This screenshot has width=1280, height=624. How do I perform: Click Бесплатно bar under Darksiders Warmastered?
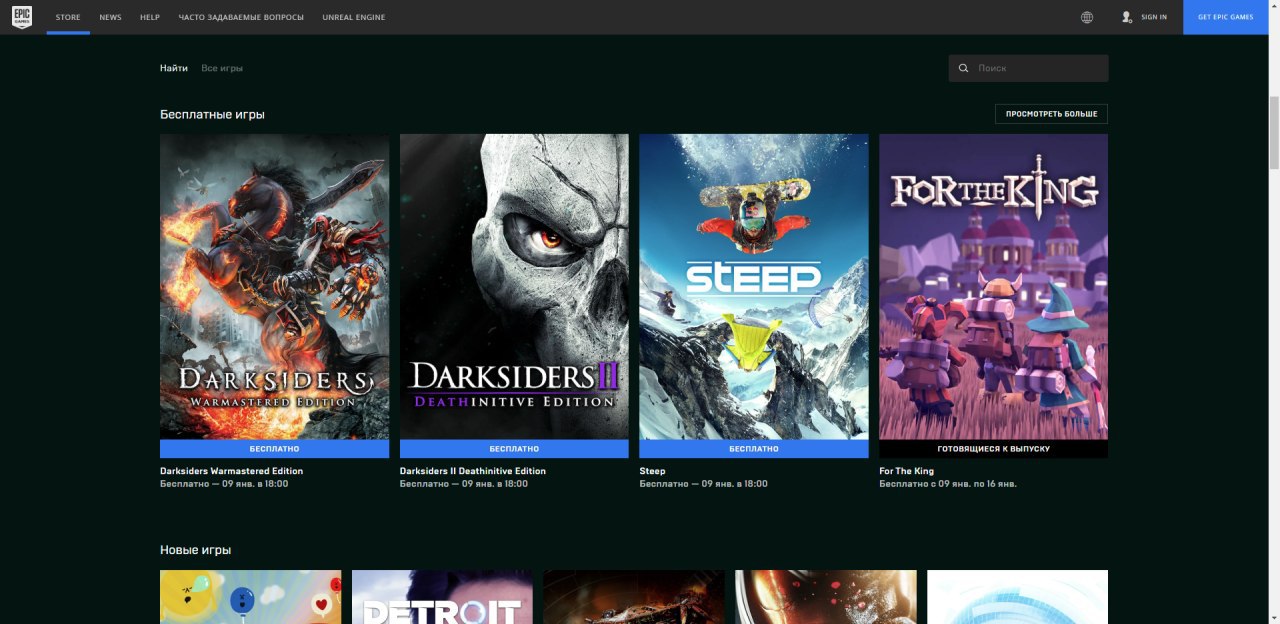click(274, 449)
